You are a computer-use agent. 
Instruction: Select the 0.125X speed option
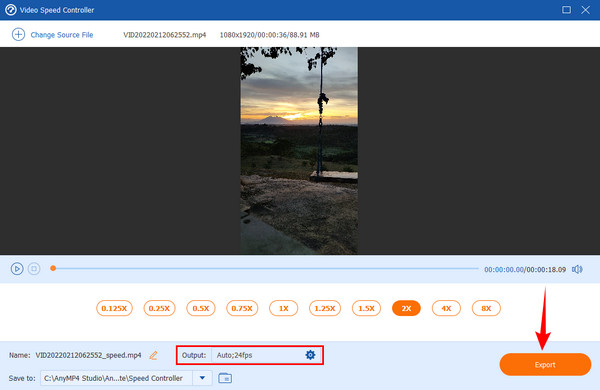[114, 308]
